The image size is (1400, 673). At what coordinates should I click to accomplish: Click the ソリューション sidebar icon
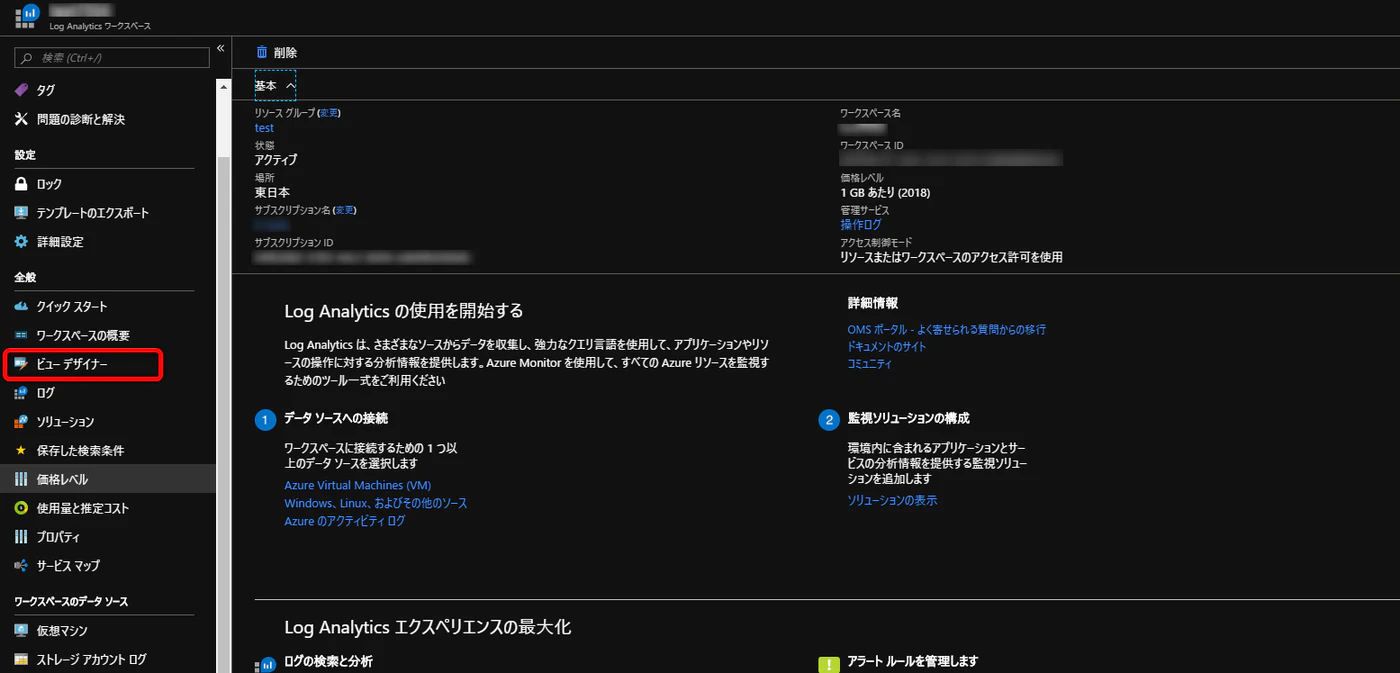click(21, 422)
